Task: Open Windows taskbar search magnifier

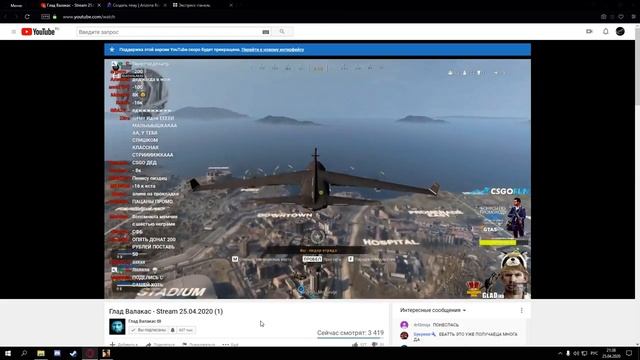Action: (x=24, y=353)
